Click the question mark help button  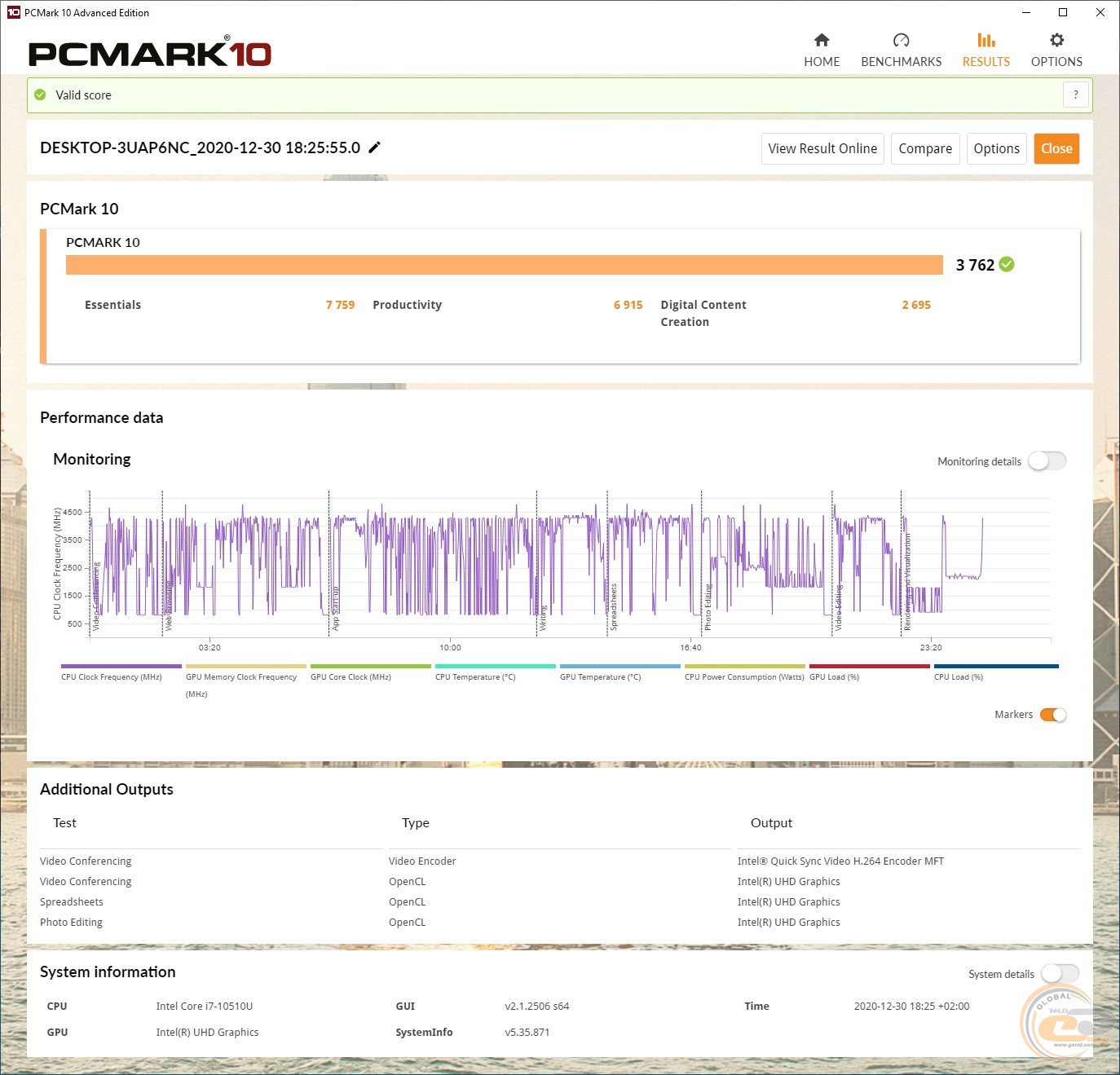(1075, 95)
